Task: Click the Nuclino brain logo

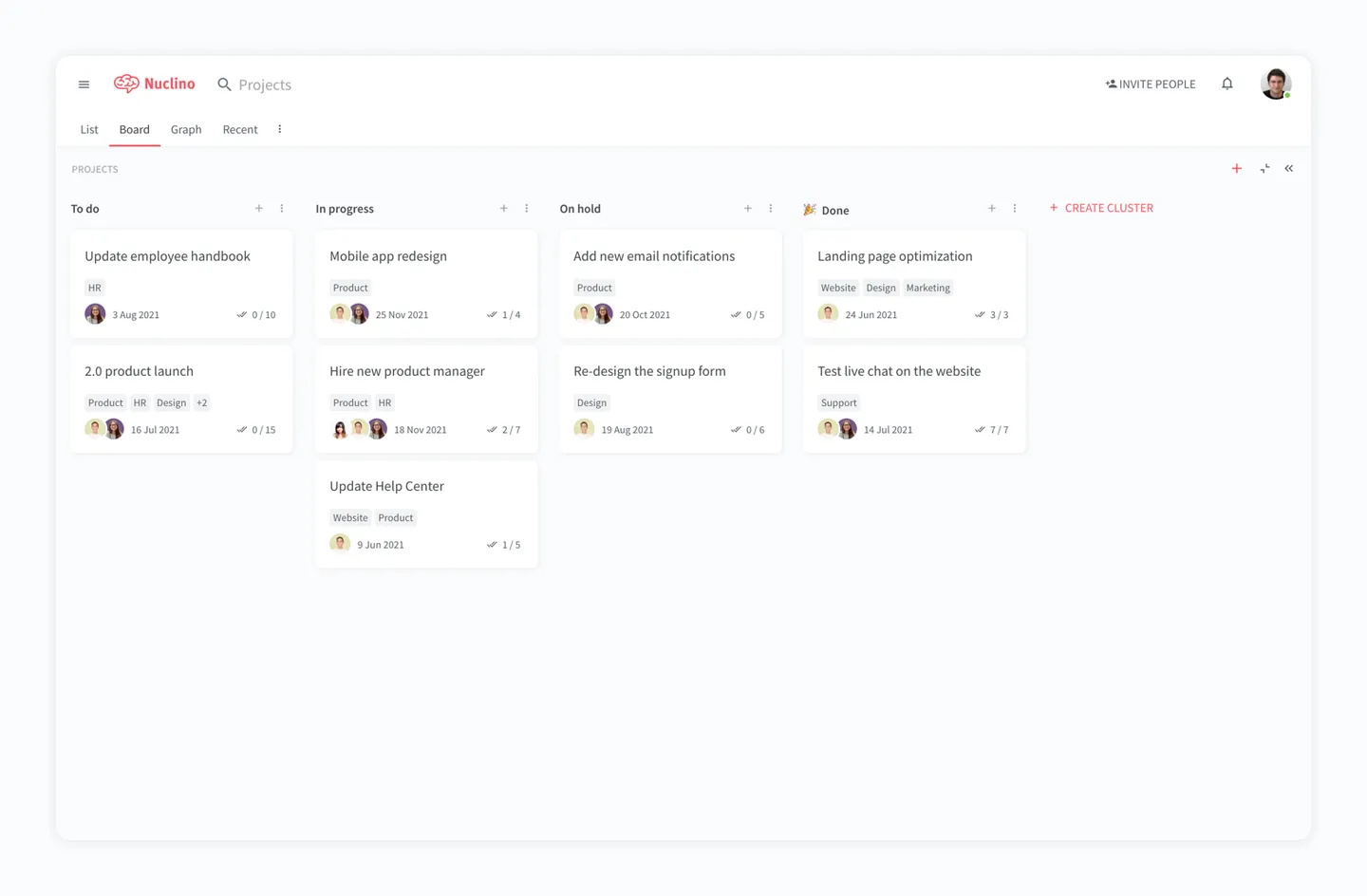Action: (x=126, y=84)
